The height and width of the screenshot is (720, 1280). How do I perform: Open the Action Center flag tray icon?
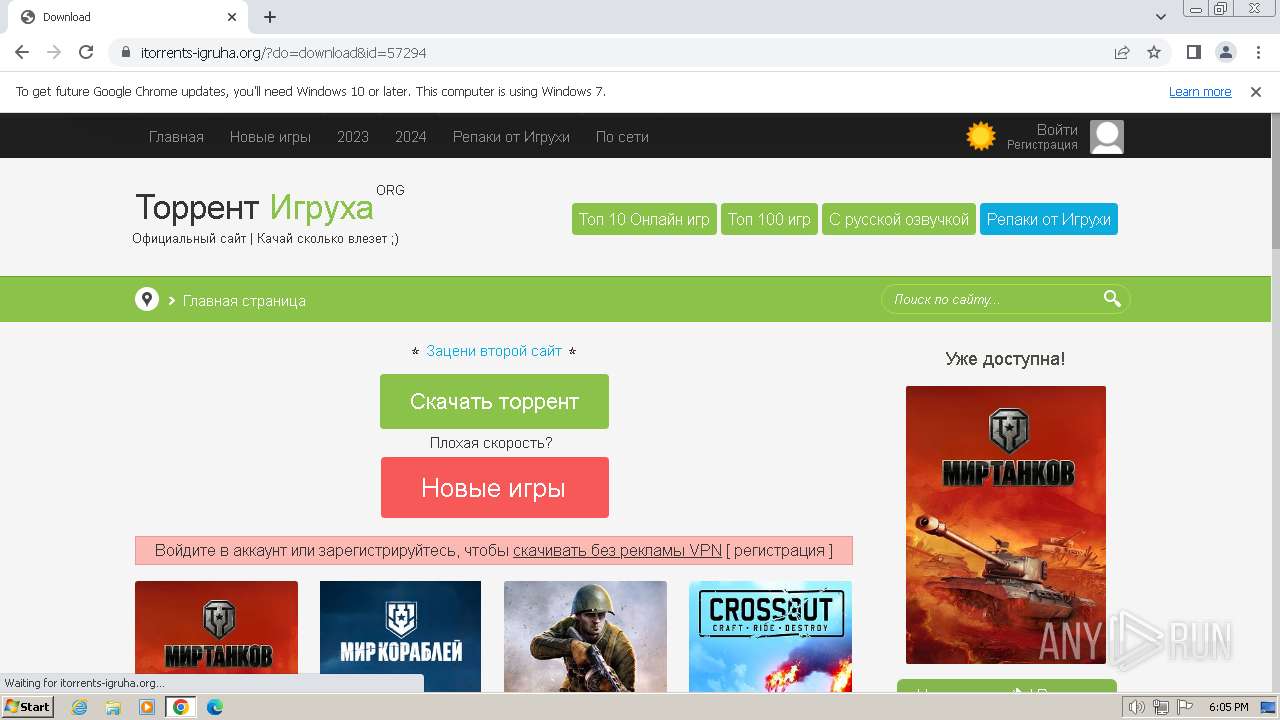click(1184, 707)
